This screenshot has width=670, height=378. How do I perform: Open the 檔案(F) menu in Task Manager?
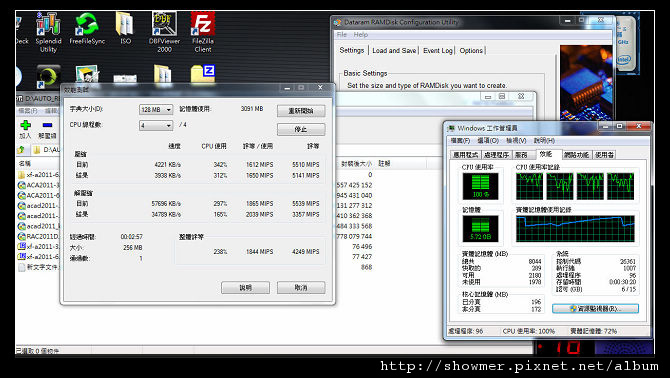click(460, 141)
